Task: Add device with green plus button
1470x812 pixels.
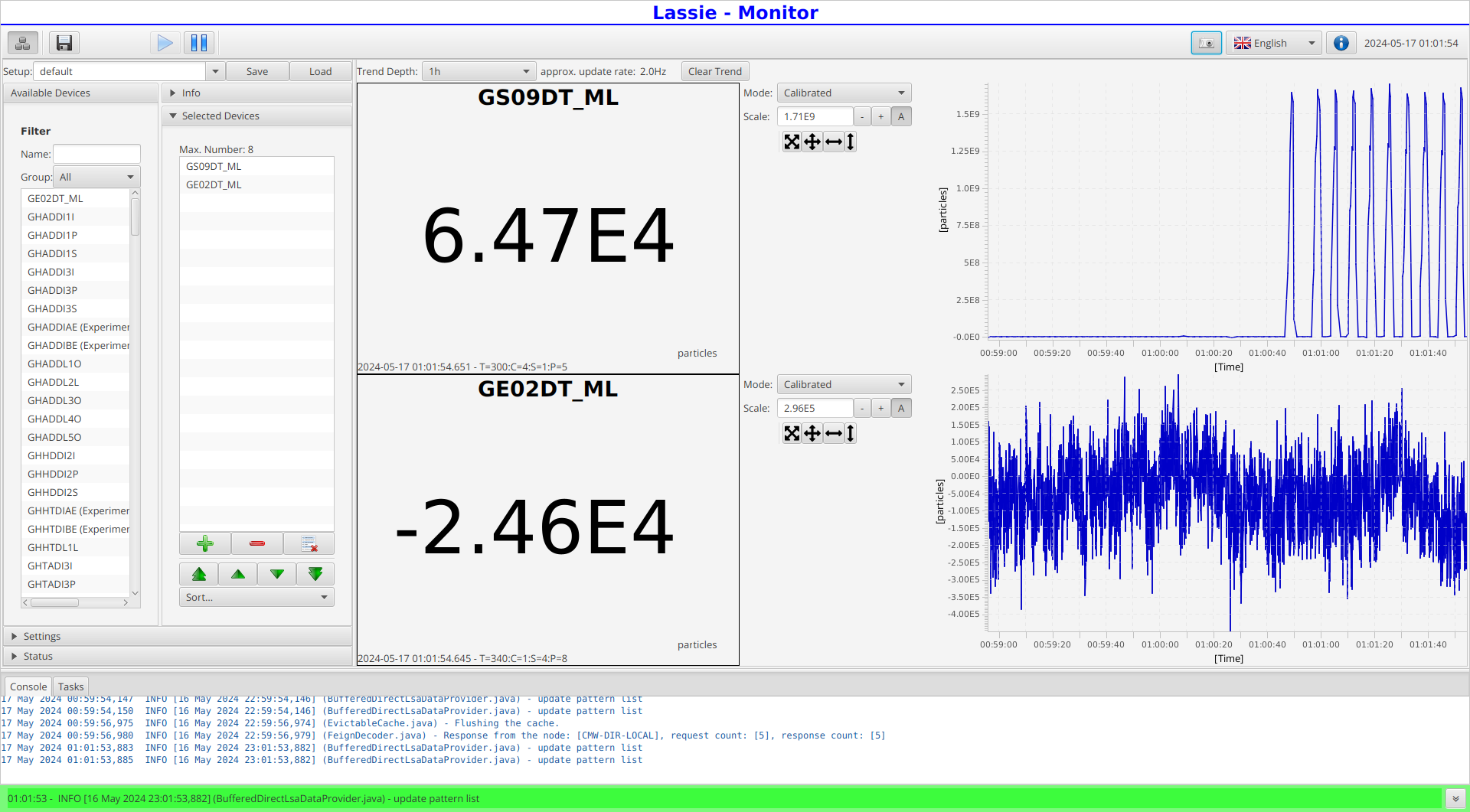Action: point(205,543)
